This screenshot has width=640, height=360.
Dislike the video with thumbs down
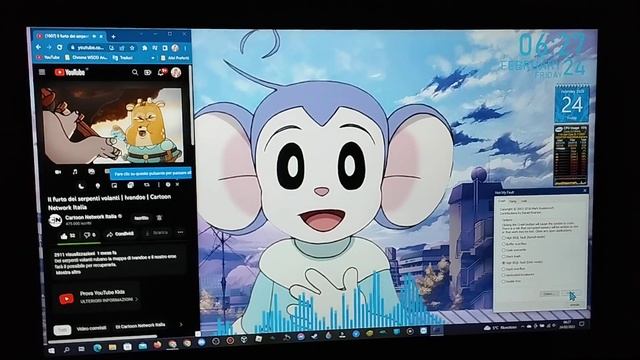89,235
